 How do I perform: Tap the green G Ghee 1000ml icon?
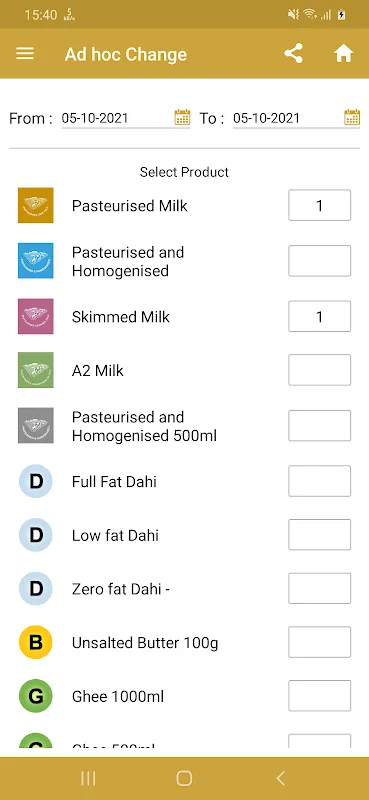point(36,696)
